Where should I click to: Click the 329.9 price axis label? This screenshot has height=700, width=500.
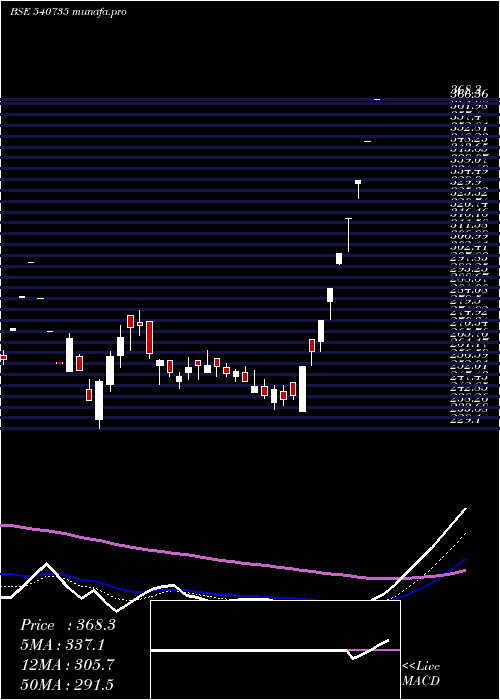pos(464,182)
